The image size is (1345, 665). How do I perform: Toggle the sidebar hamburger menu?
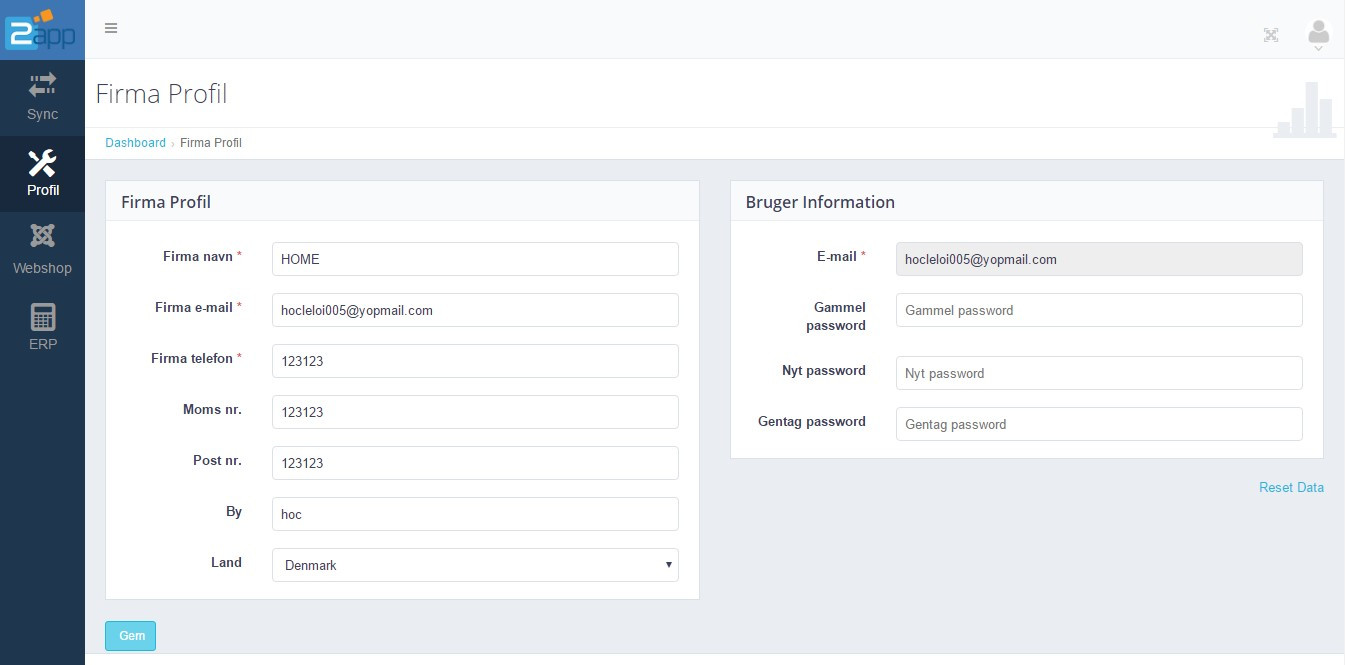pos(111,28)
